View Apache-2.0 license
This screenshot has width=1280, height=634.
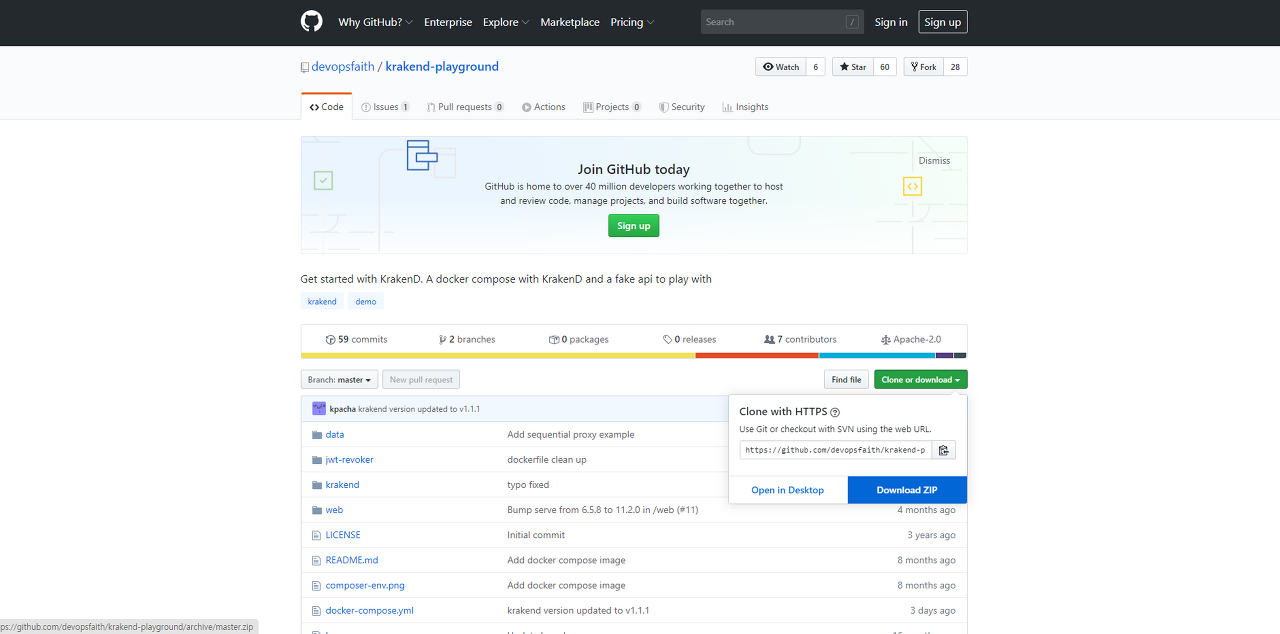pos(911,340)
